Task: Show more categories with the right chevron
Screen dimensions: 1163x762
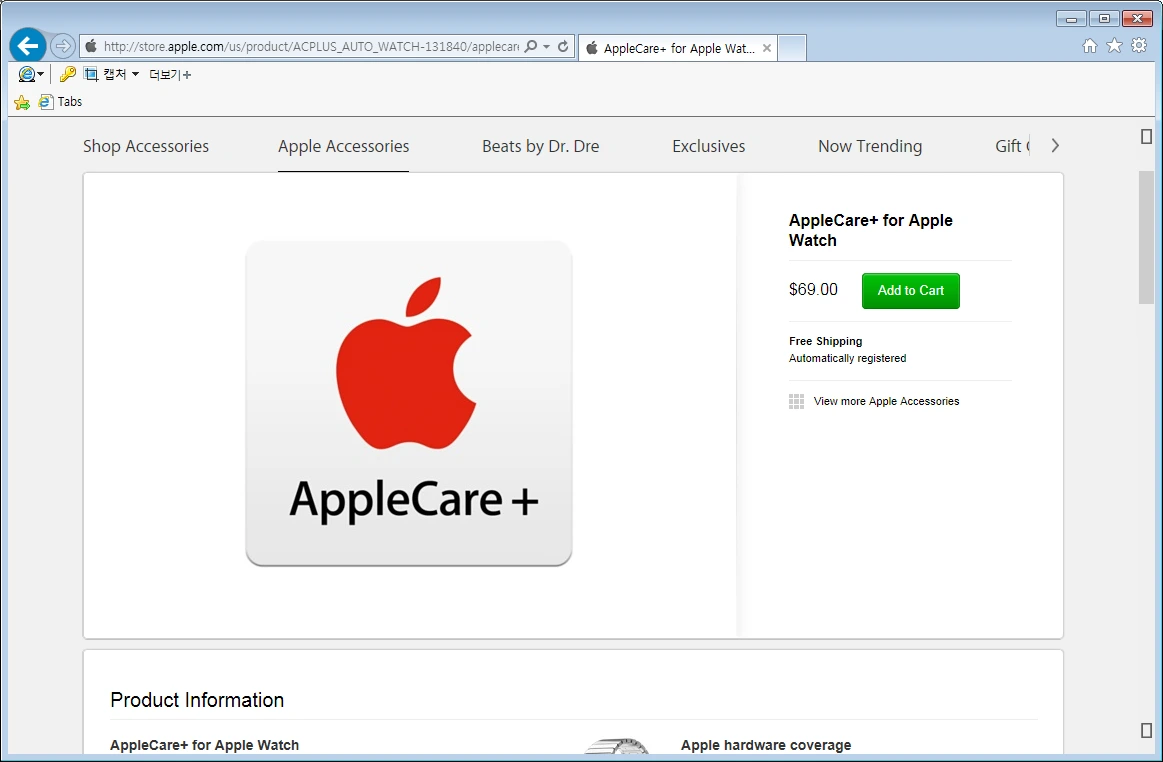Action: 1055,146
